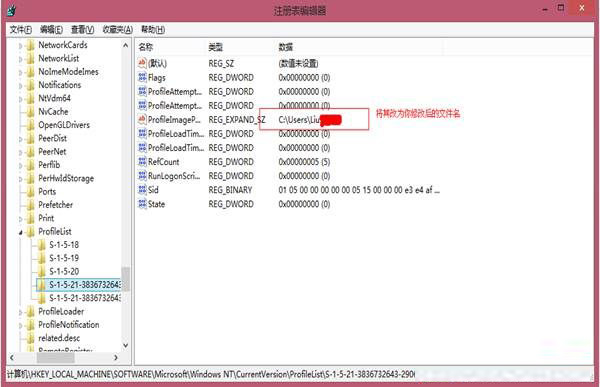The height and width of the screenshot is (387, 600).
Task: Sort by the 类型 column header
Action: [216, 47]
